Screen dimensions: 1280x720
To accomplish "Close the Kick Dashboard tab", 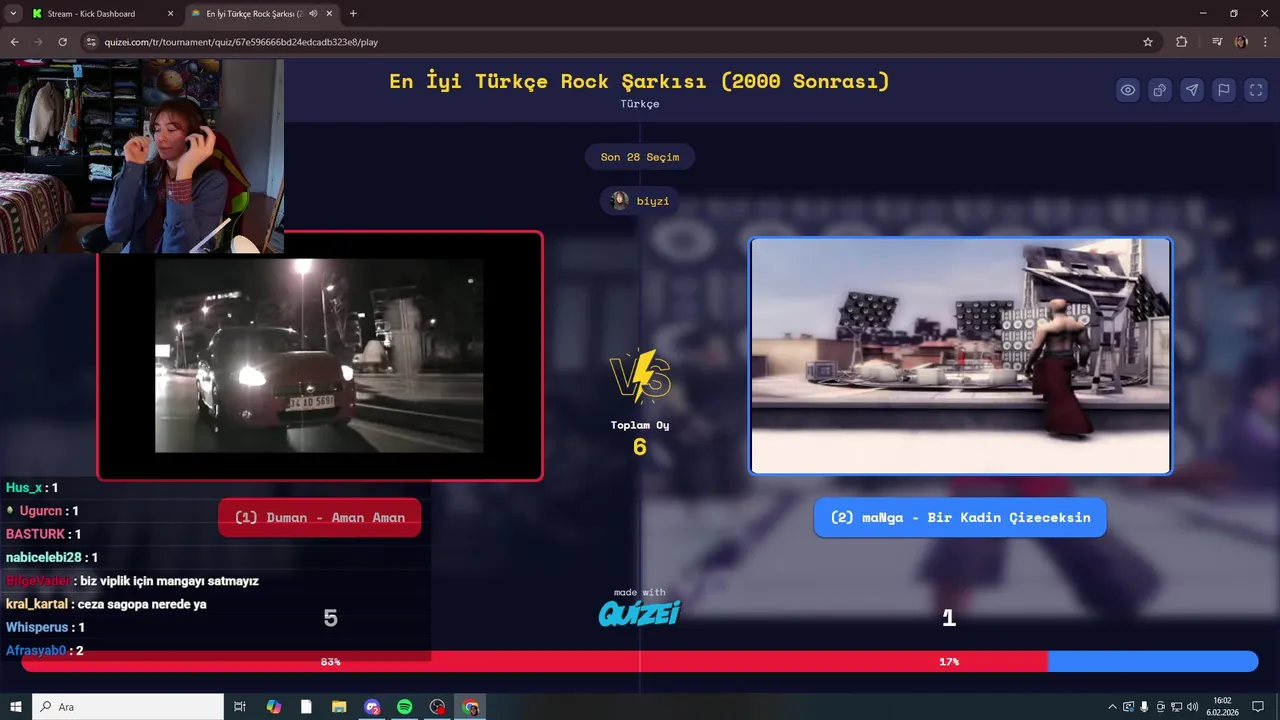I will click(170, 14).
